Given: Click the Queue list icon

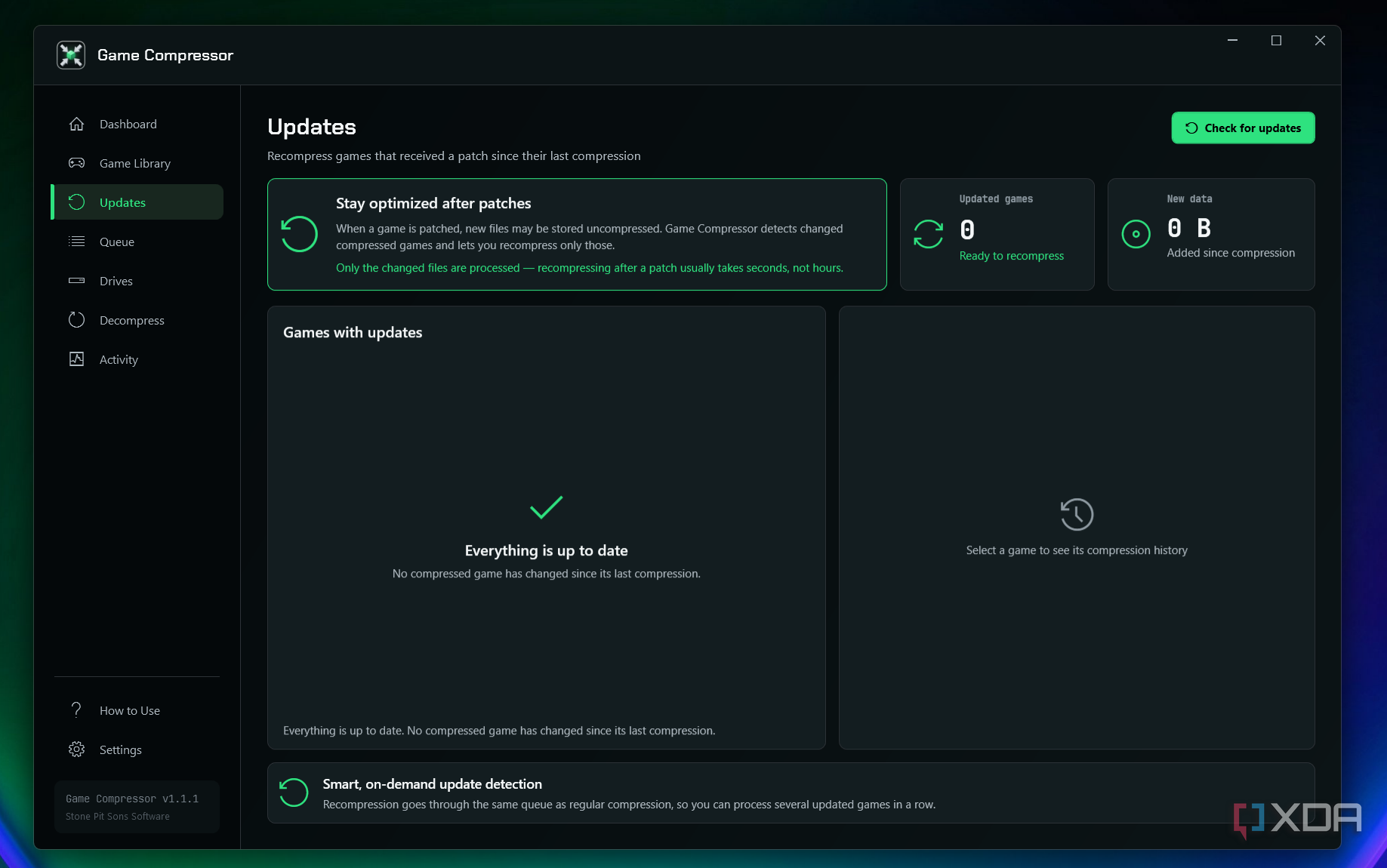Looking at the screenshot, I should pos(76,242).
